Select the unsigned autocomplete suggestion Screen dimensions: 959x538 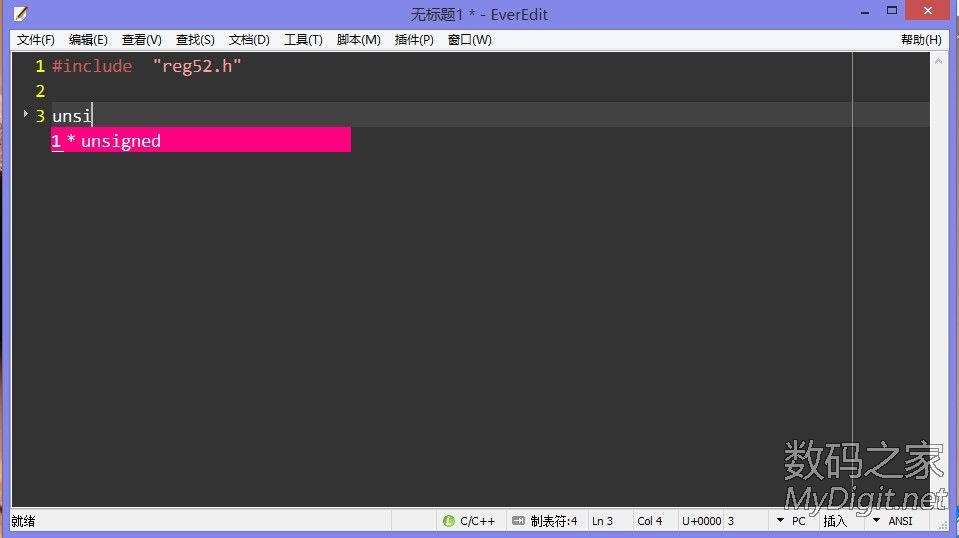click(x=200, y=141)
